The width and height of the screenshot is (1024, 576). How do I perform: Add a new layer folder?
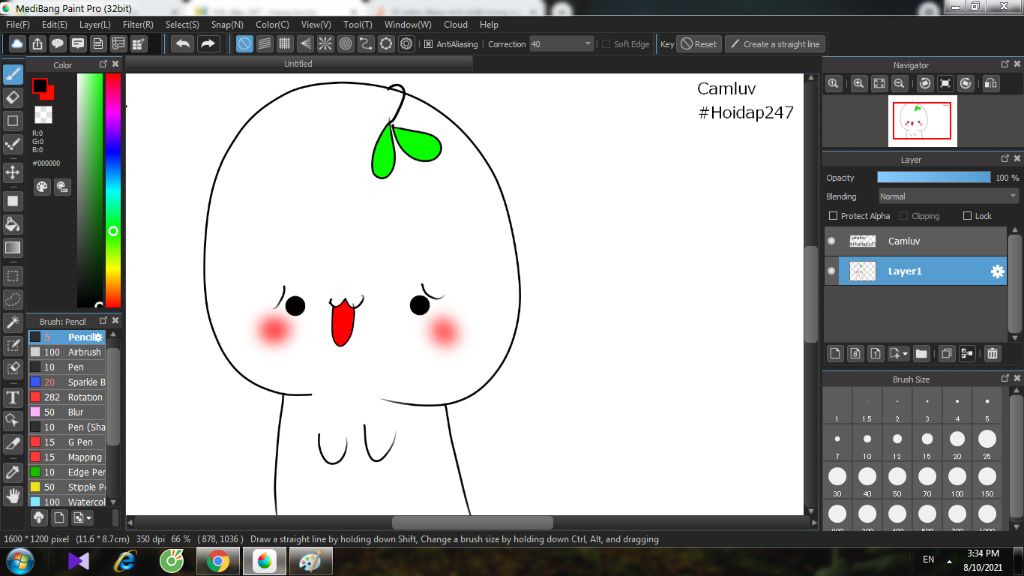[x=921, y=353]
